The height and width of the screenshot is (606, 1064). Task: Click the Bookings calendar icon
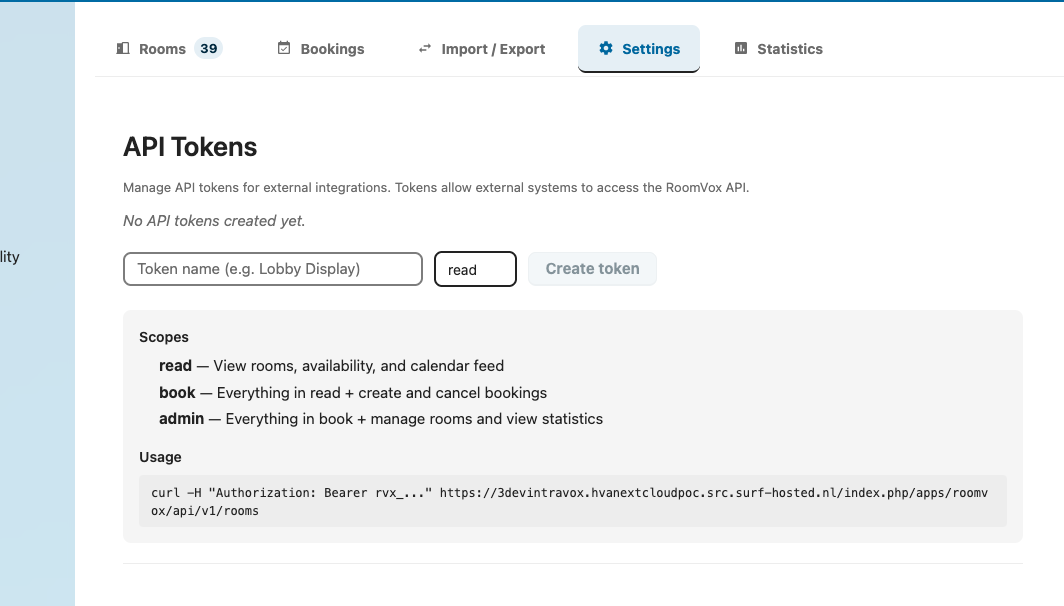click(x=284, y=48)
